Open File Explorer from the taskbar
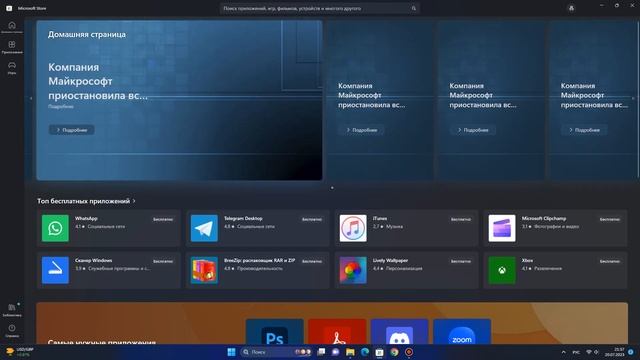Screen dimensions: 640x360 tap(350, 352)
